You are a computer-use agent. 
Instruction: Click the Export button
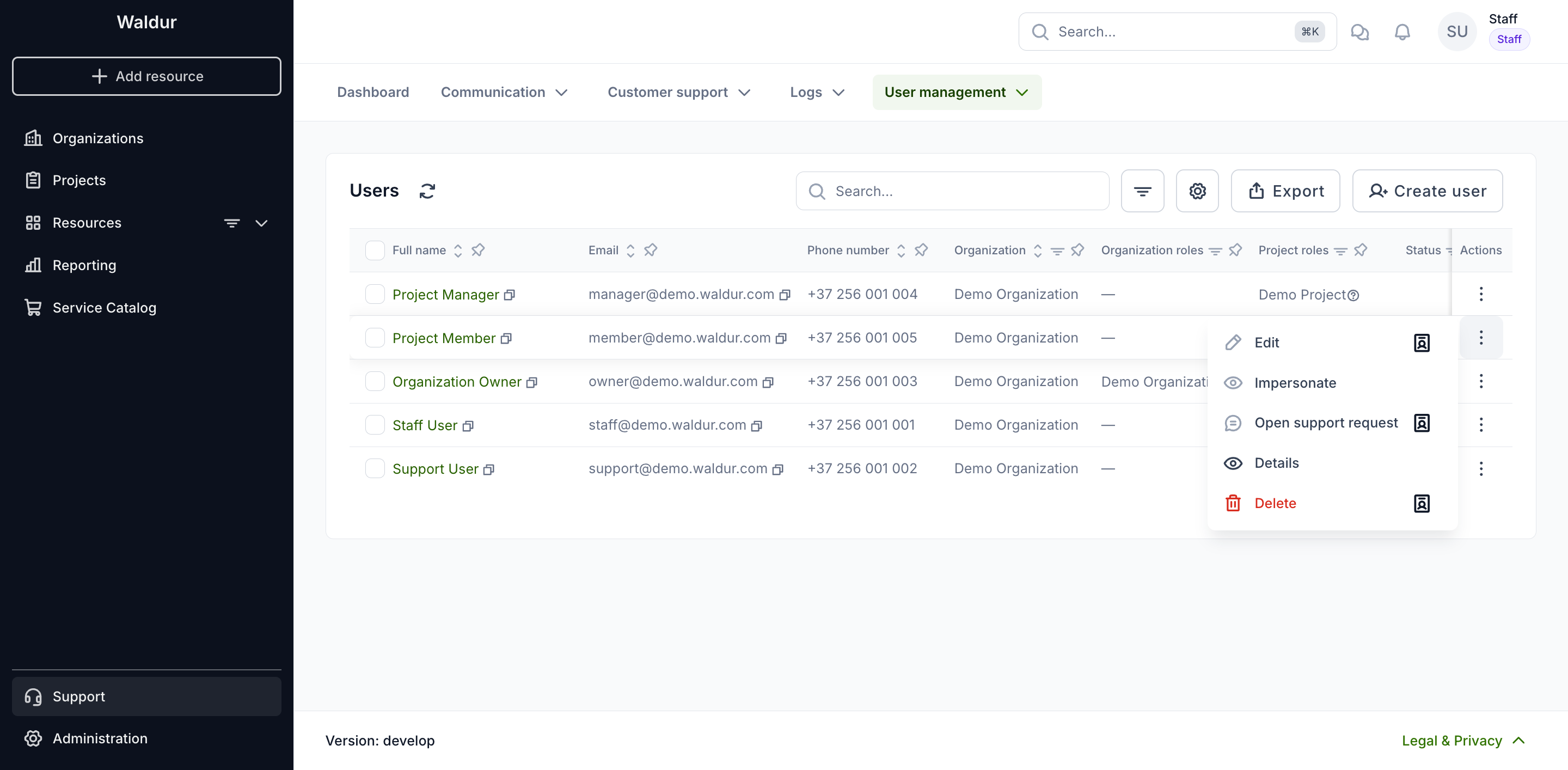[x=1285, y=191]
